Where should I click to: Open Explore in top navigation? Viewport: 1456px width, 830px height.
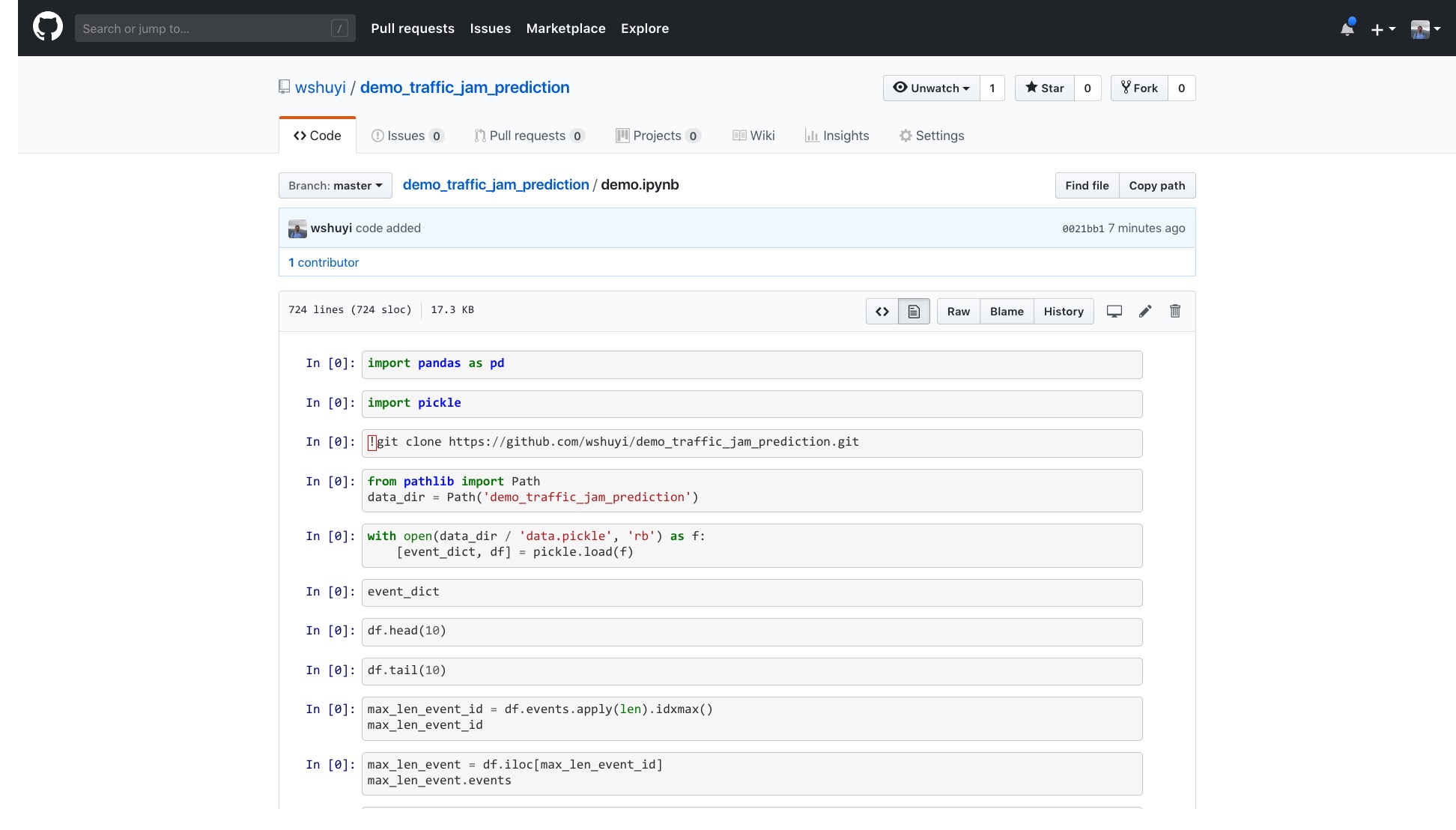click(645, 28)
